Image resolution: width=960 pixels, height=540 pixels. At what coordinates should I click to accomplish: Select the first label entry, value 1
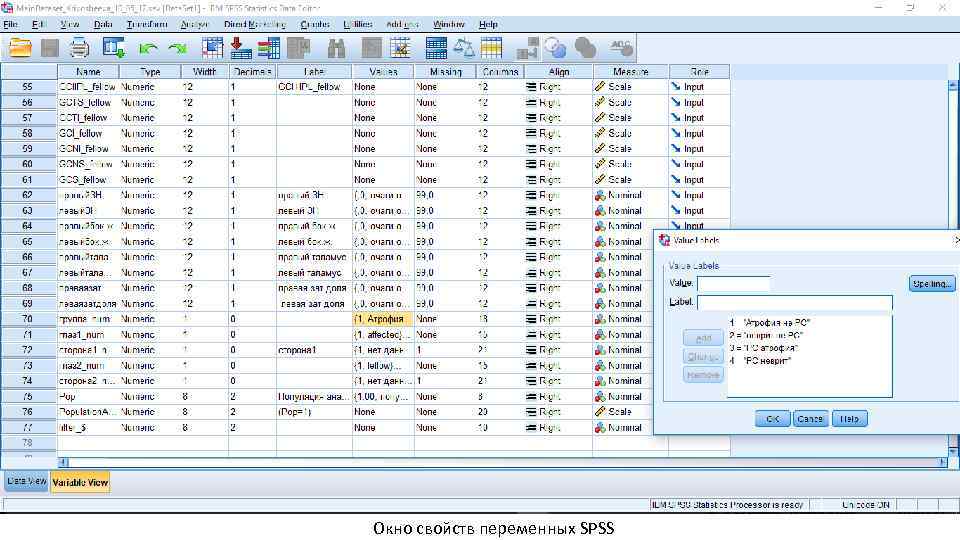[x=770, y=322]
